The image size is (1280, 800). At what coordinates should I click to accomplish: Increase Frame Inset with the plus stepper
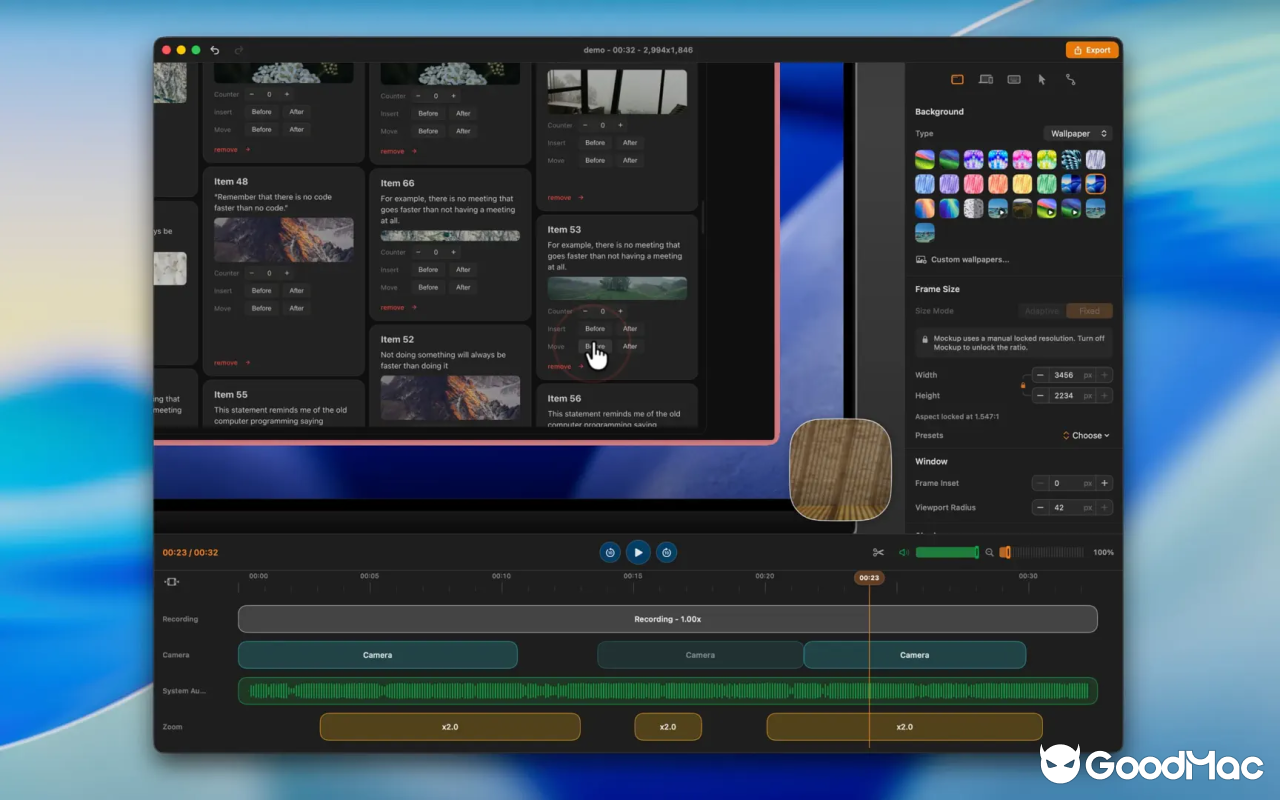click(x=1105, y=483)
